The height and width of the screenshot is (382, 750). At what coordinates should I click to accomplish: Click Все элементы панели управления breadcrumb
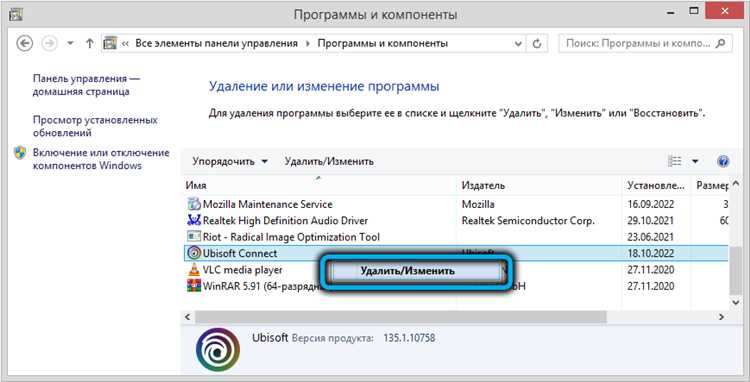pyautogui.click(x=216, y=44)
